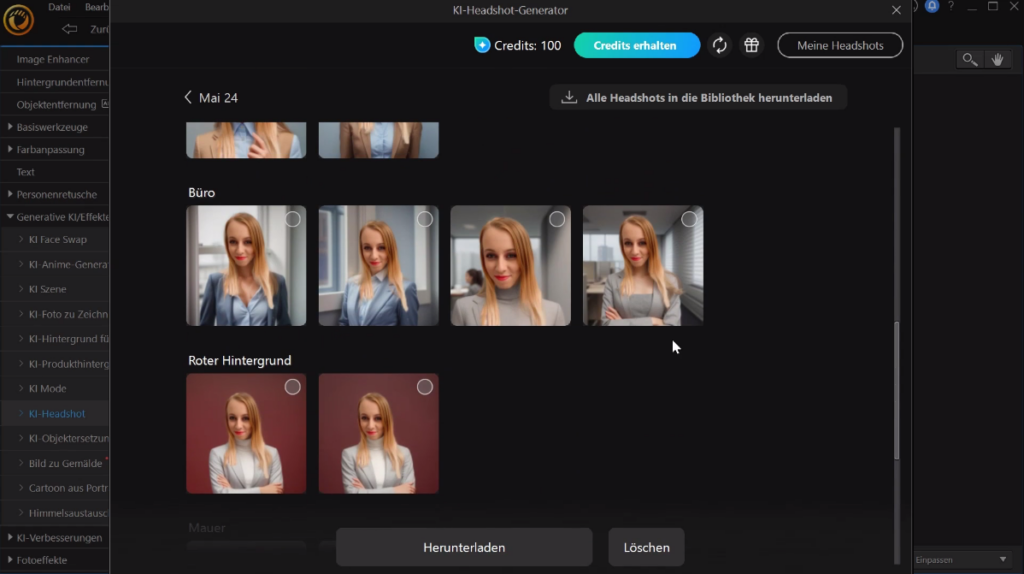
Task: Click the notification bell icon
Action: point(932,6)
